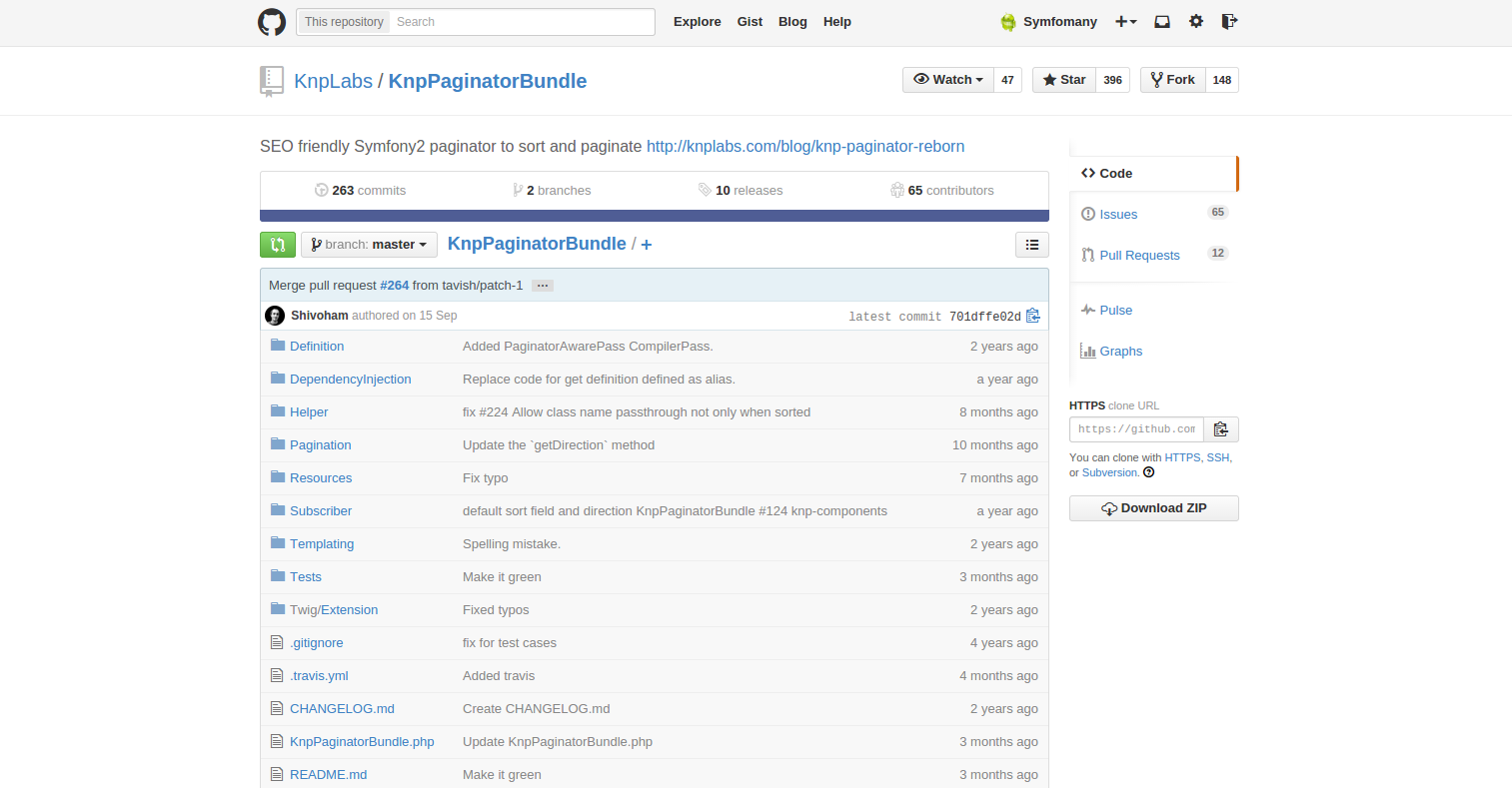Viewport: 1512px width, 788px height.
Task: Fork the repository
Action: pos(1173,80)
